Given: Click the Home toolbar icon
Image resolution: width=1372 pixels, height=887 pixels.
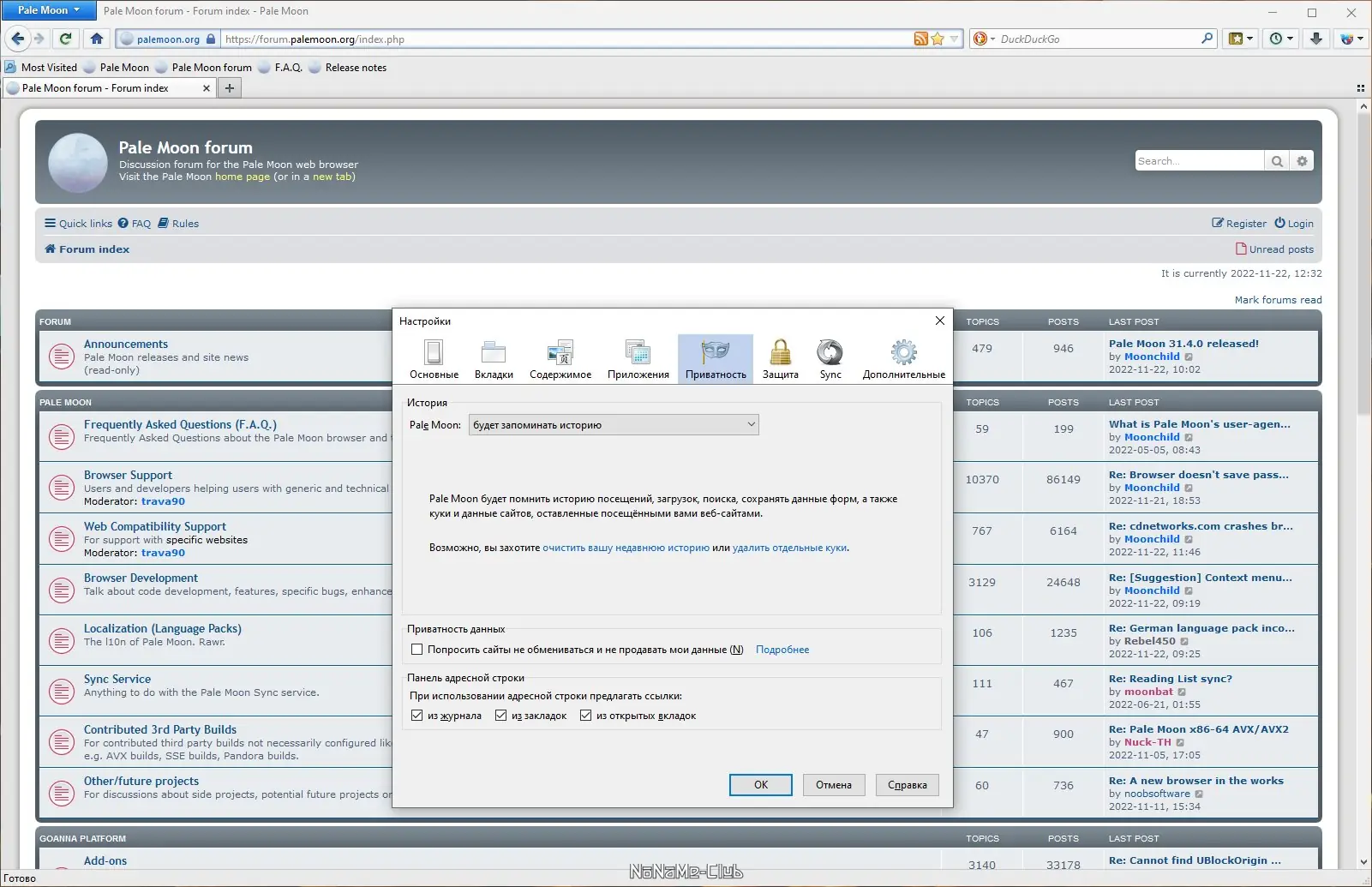Looking at the screenshot, I should tap(97, 39).
